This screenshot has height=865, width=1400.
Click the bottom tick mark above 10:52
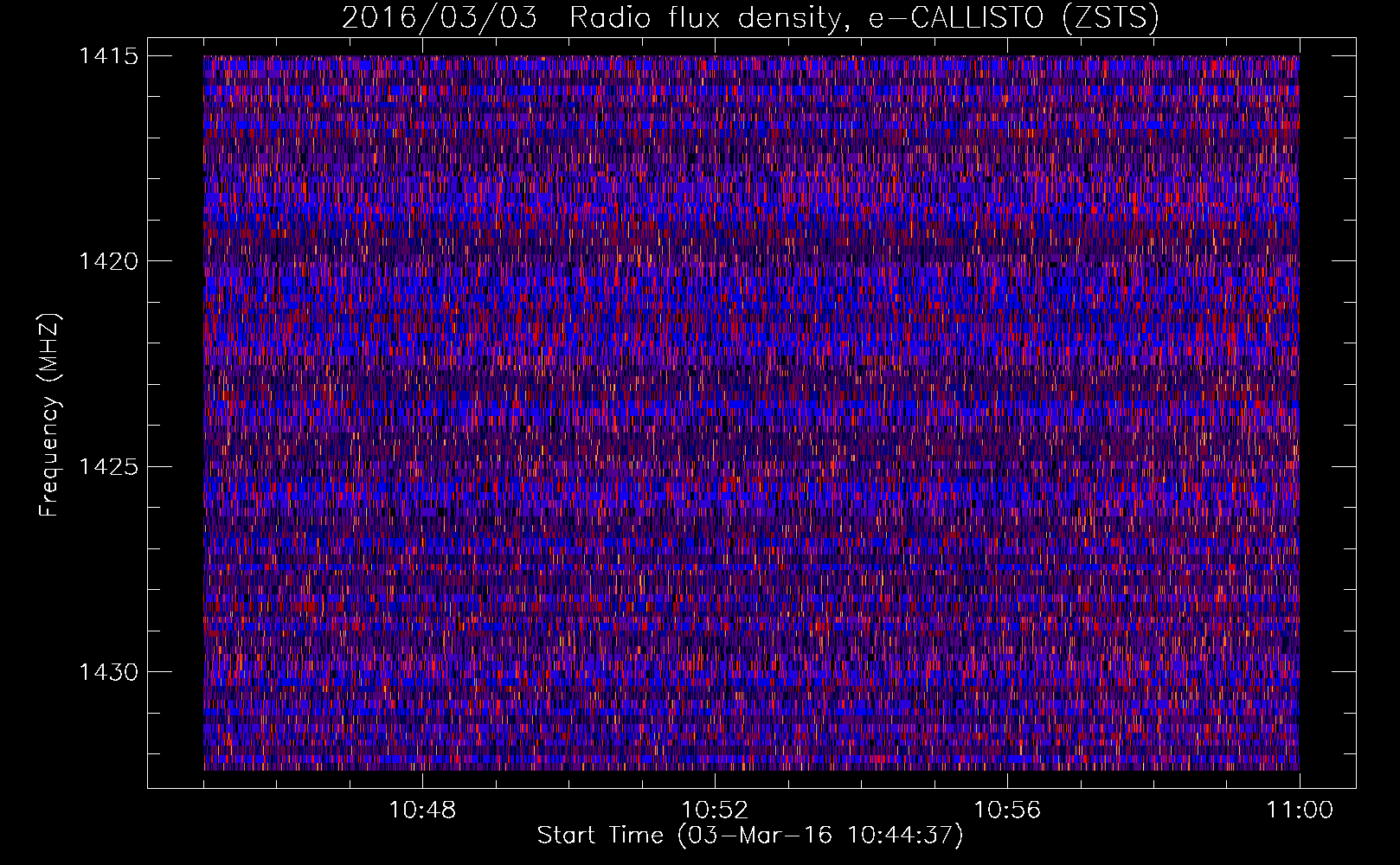click(x=715, y=776)
